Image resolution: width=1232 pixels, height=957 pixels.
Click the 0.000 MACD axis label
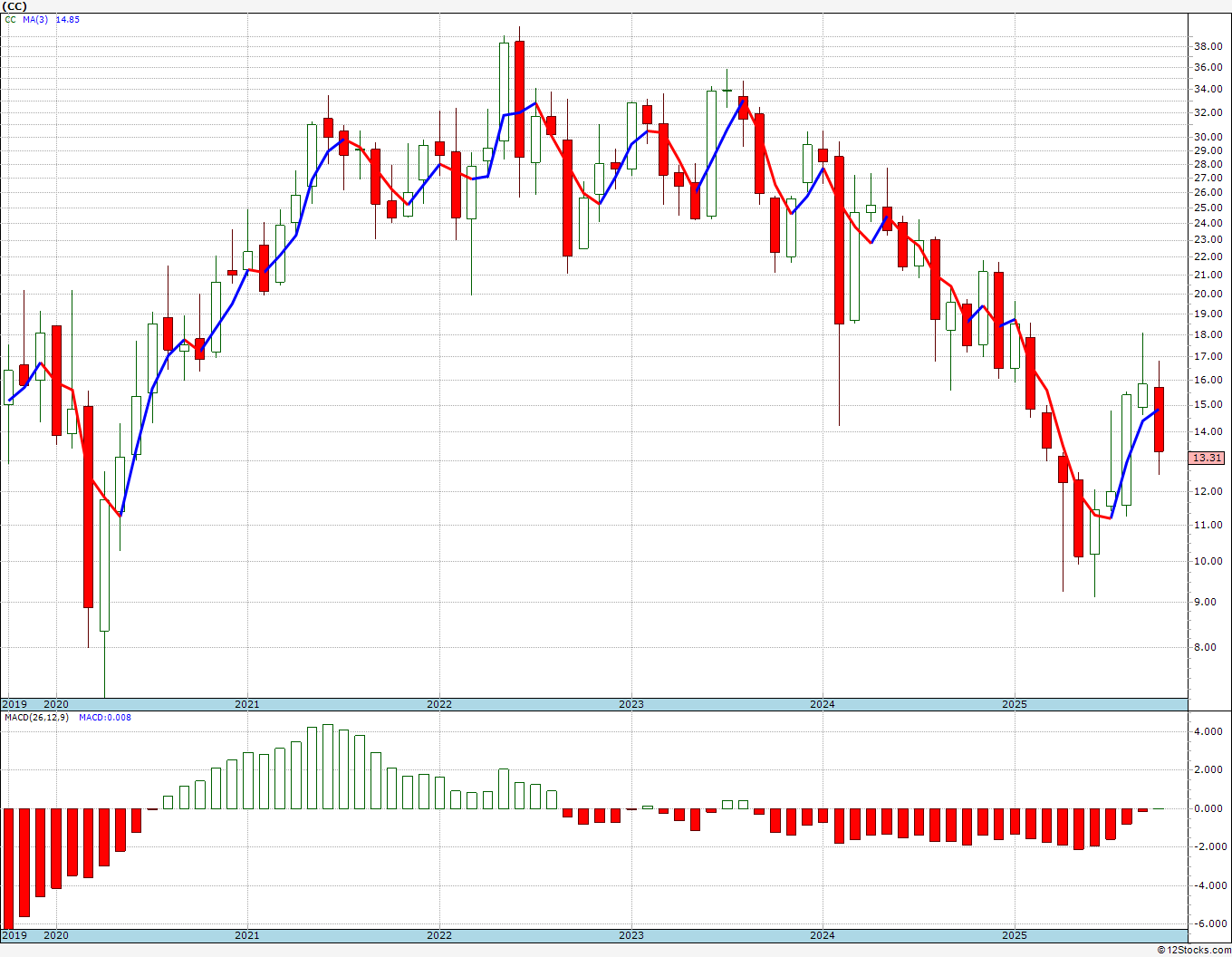pyautogui.click(x=1210, y=809)
